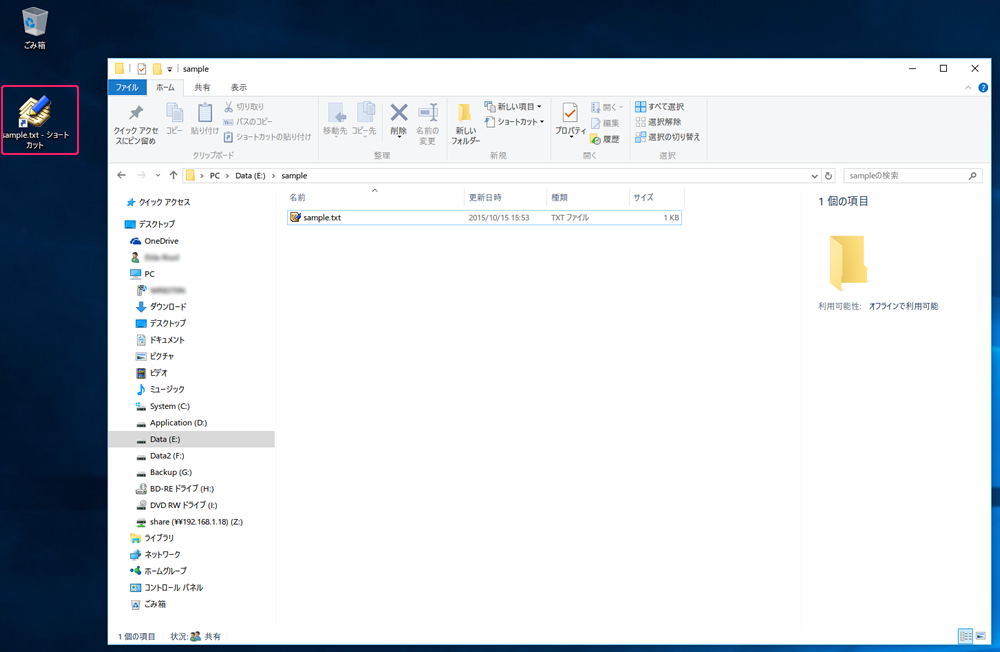Click Select all (すべて選択)
This screenshot has width=1000, height=652.
pos(659,107)
